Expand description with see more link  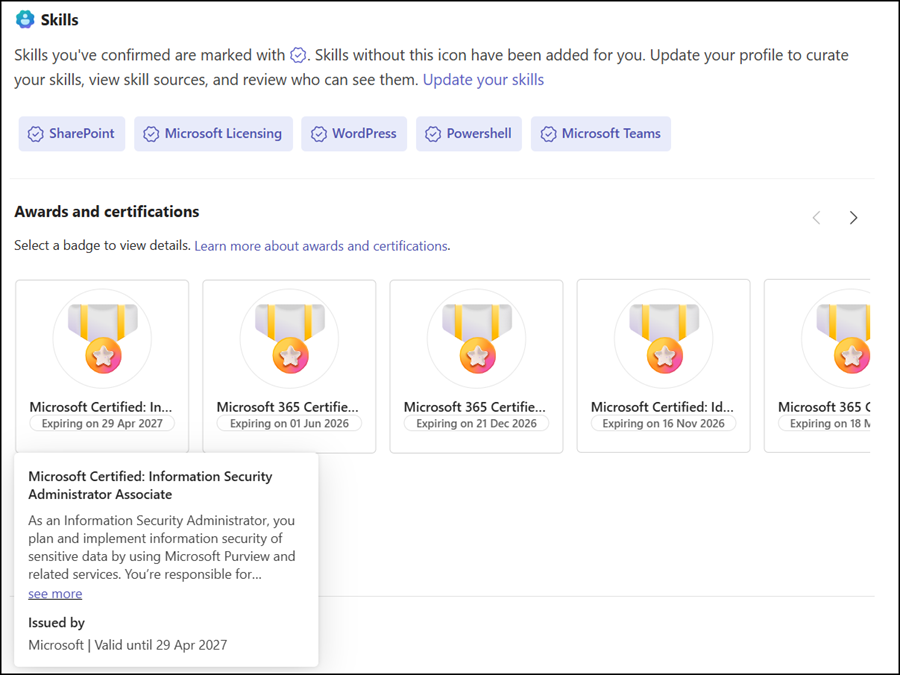pos(55,593)
